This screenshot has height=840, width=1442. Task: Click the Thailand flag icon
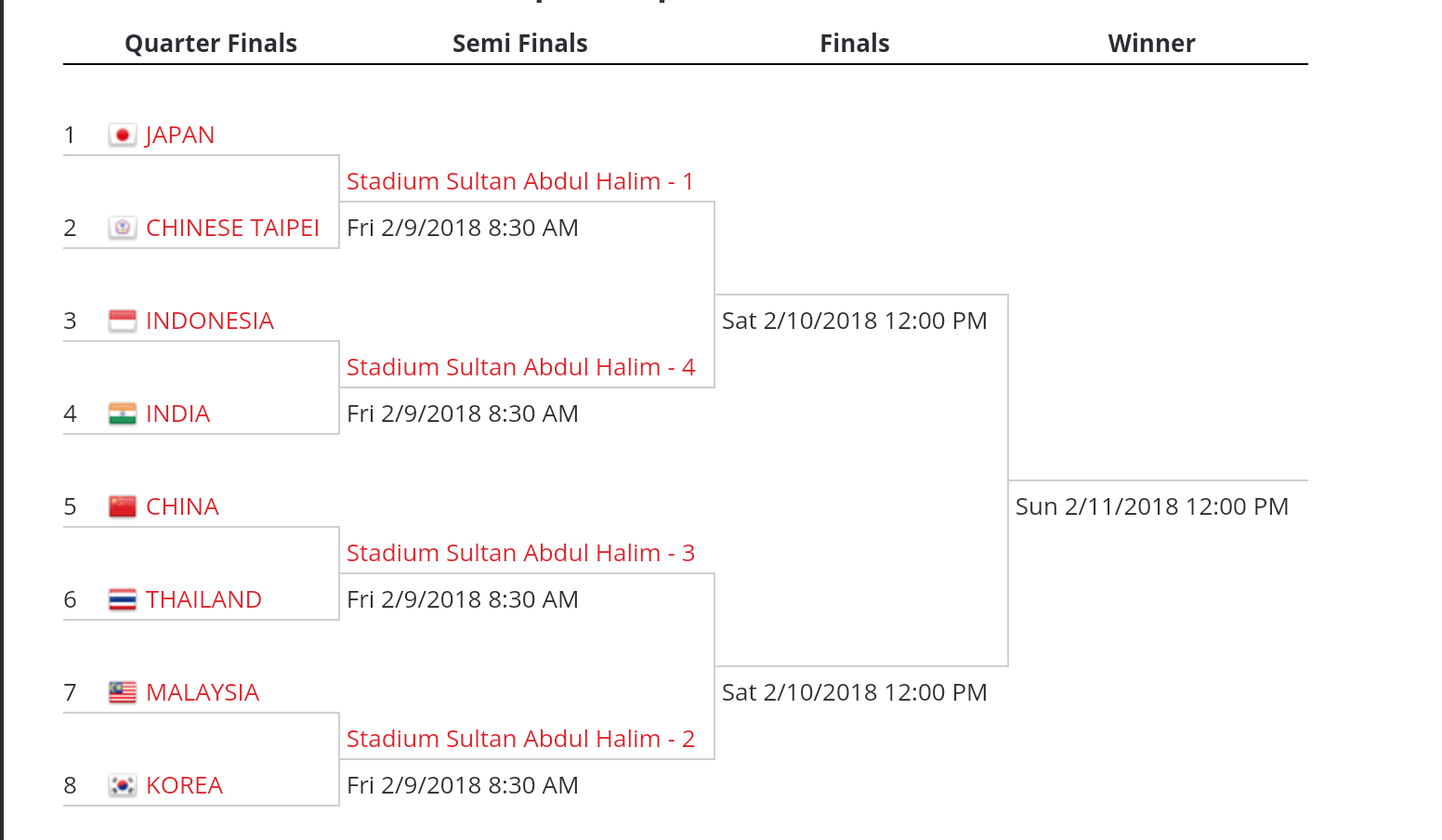pos(122,600)
